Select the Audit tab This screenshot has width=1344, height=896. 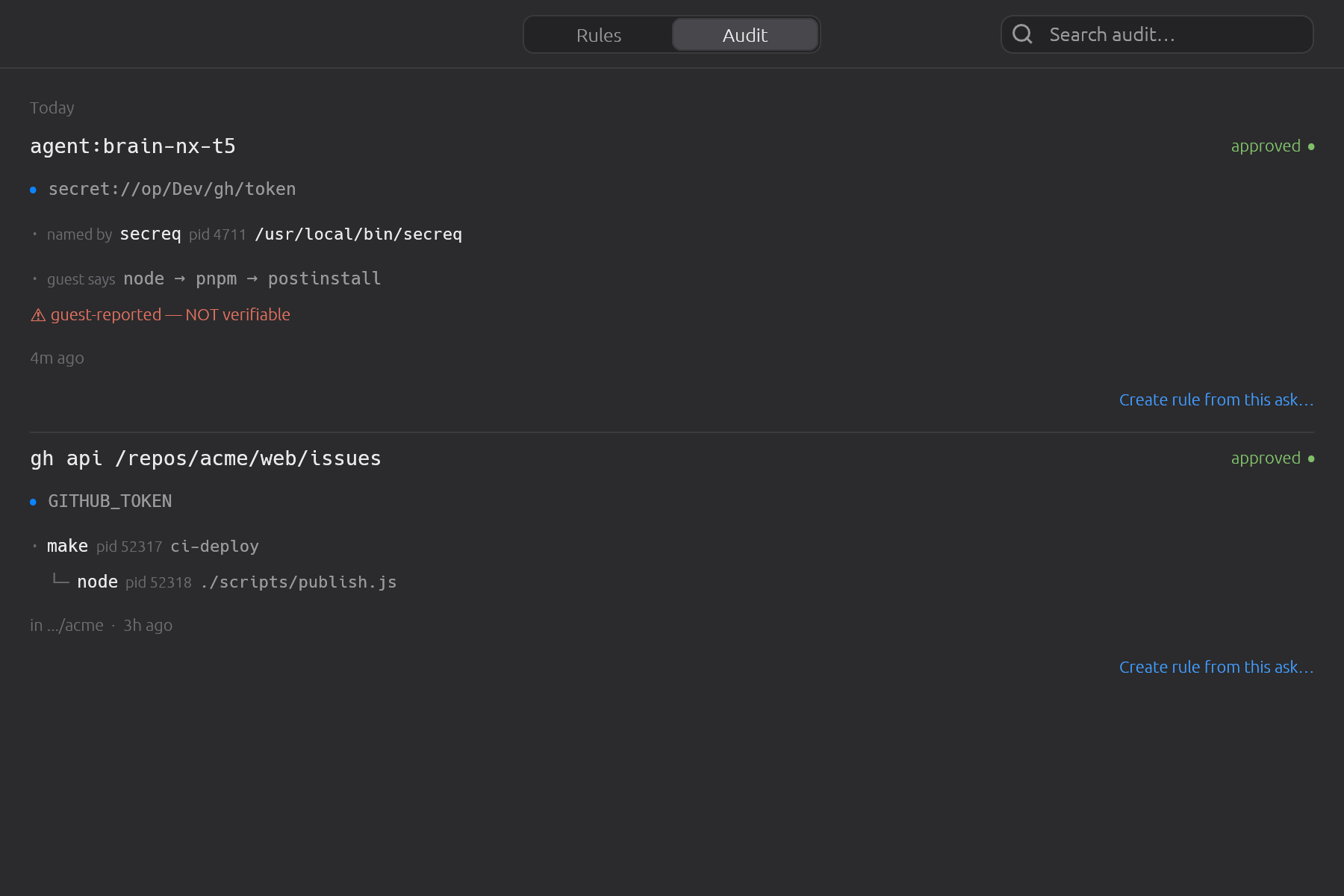tap(745, 35)
